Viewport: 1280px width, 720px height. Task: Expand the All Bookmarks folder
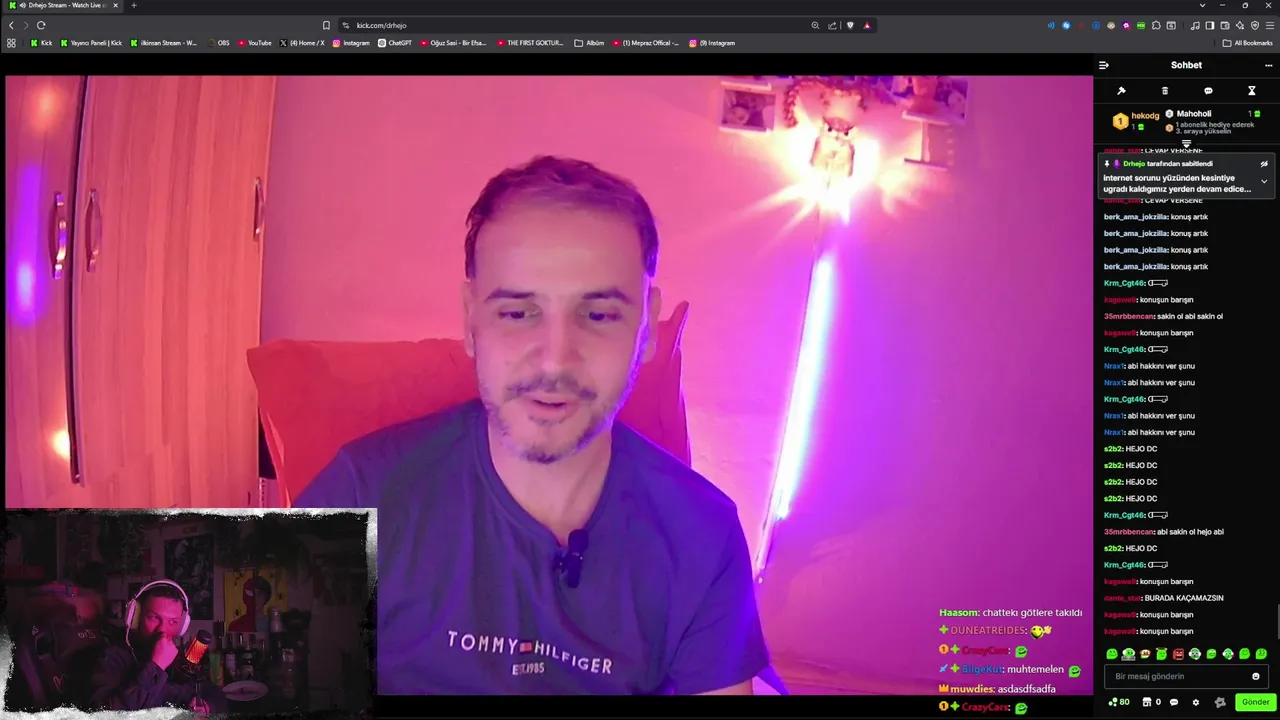click(x=1247, y=43)
